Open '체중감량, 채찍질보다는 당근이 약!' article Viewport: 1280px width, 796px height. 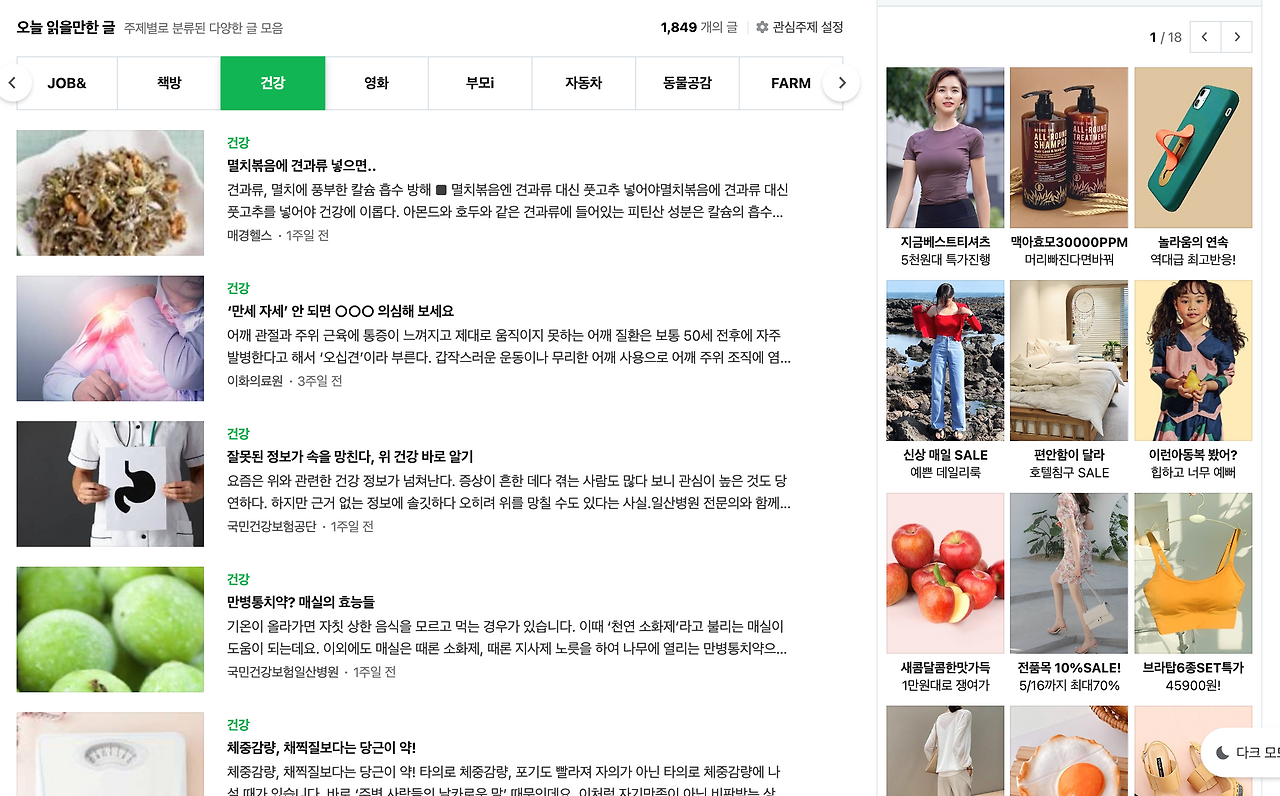click(x=321, y=748)
